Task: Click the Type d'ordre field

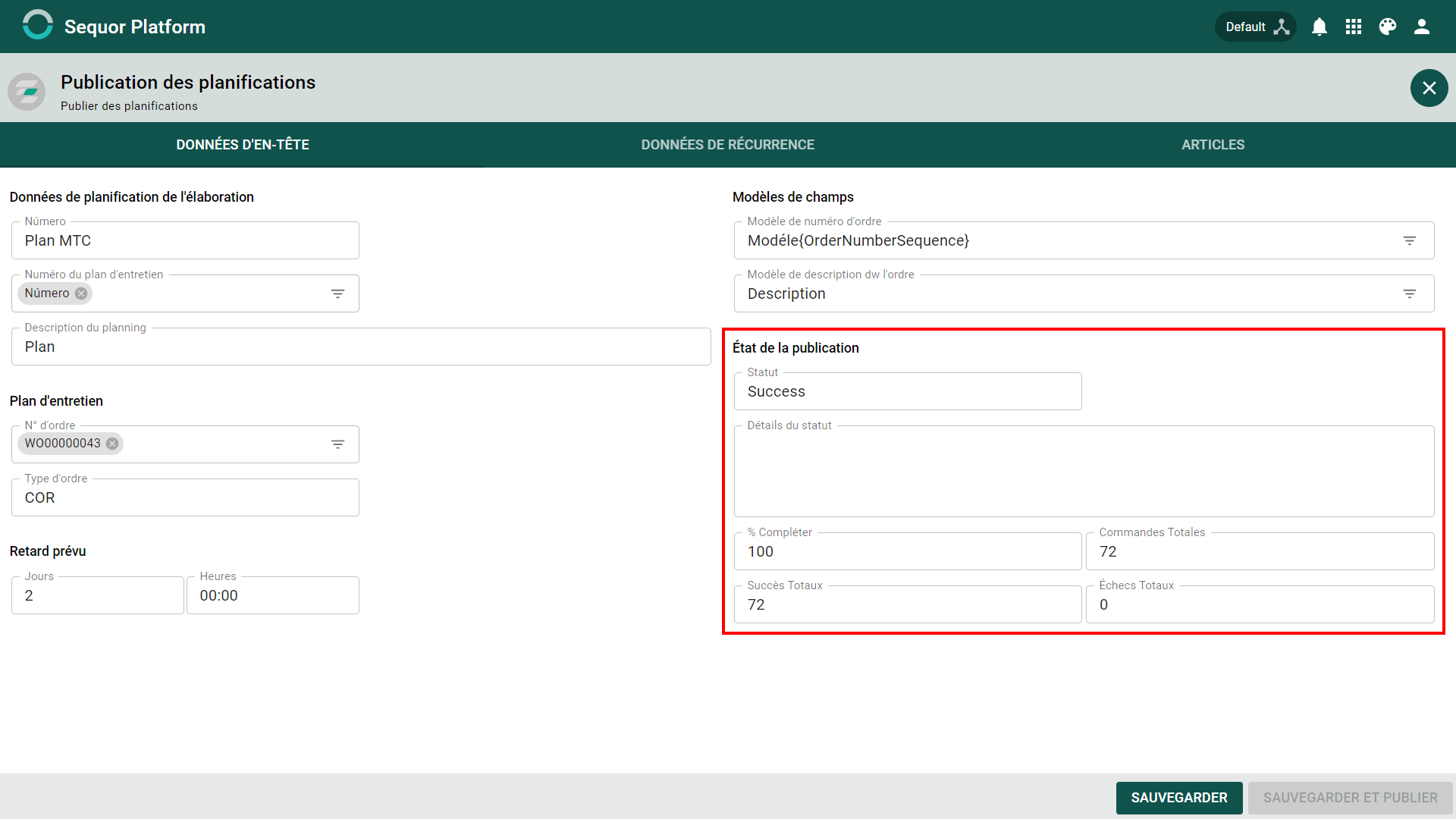Action: click(x=185, y=497)
